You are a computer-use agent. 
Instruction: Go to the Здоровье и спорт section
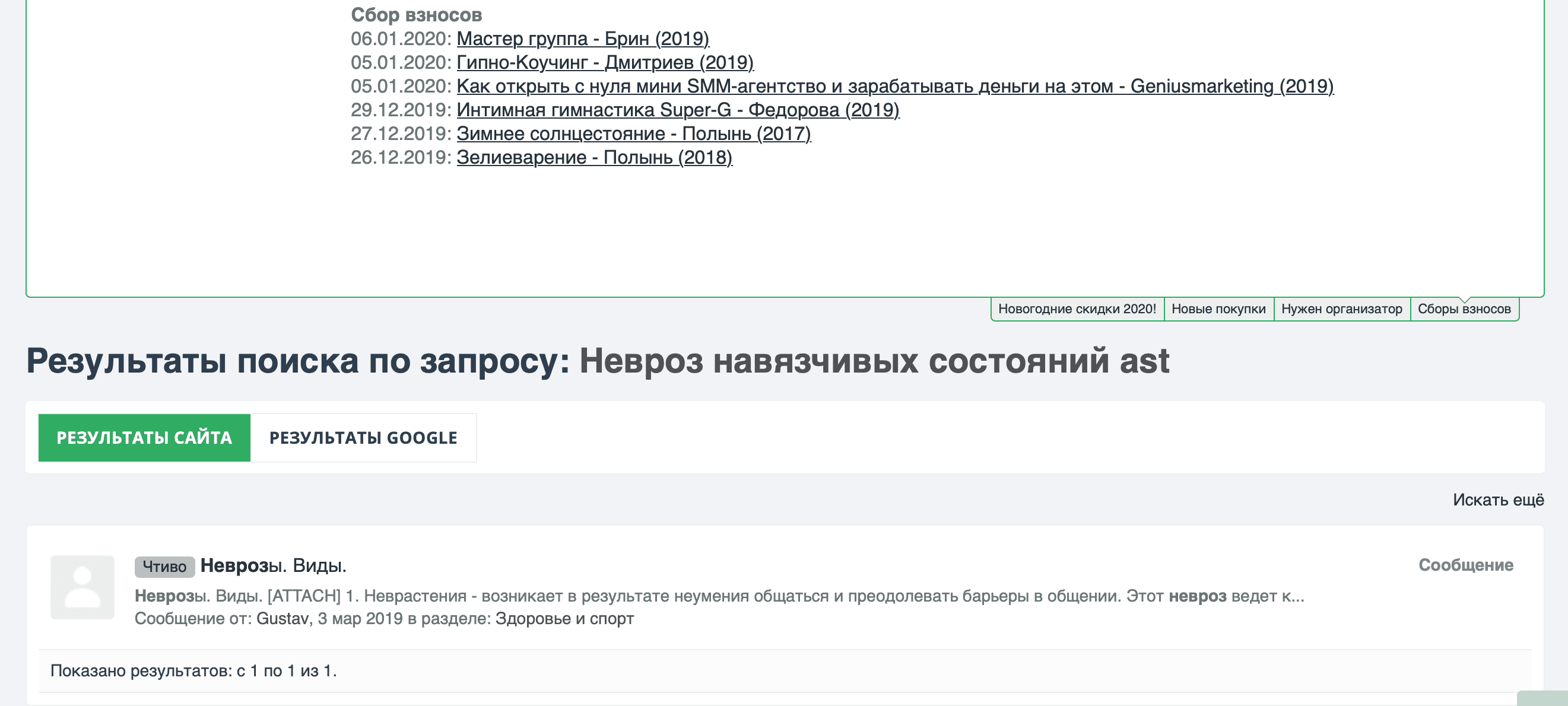pyautogui.click(x=564, y=618)
